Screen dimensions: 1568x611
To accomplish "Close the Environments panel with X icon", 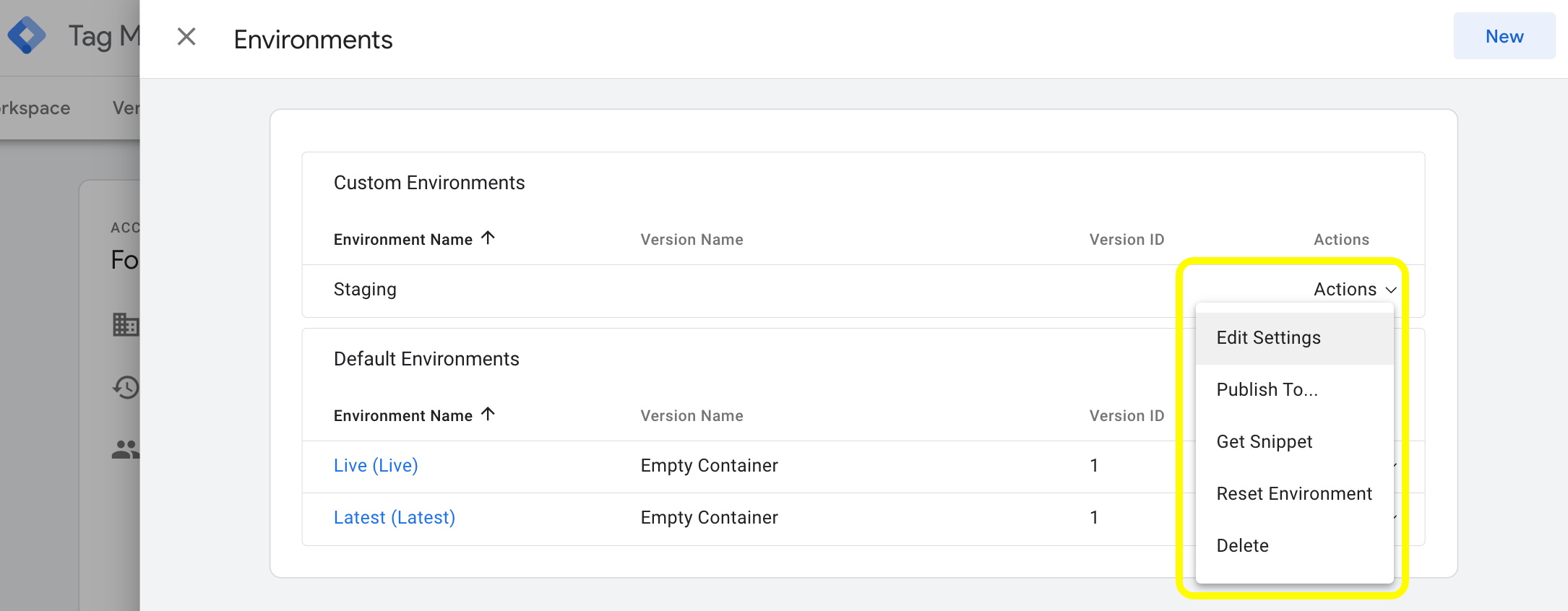I will coord(186,37).
